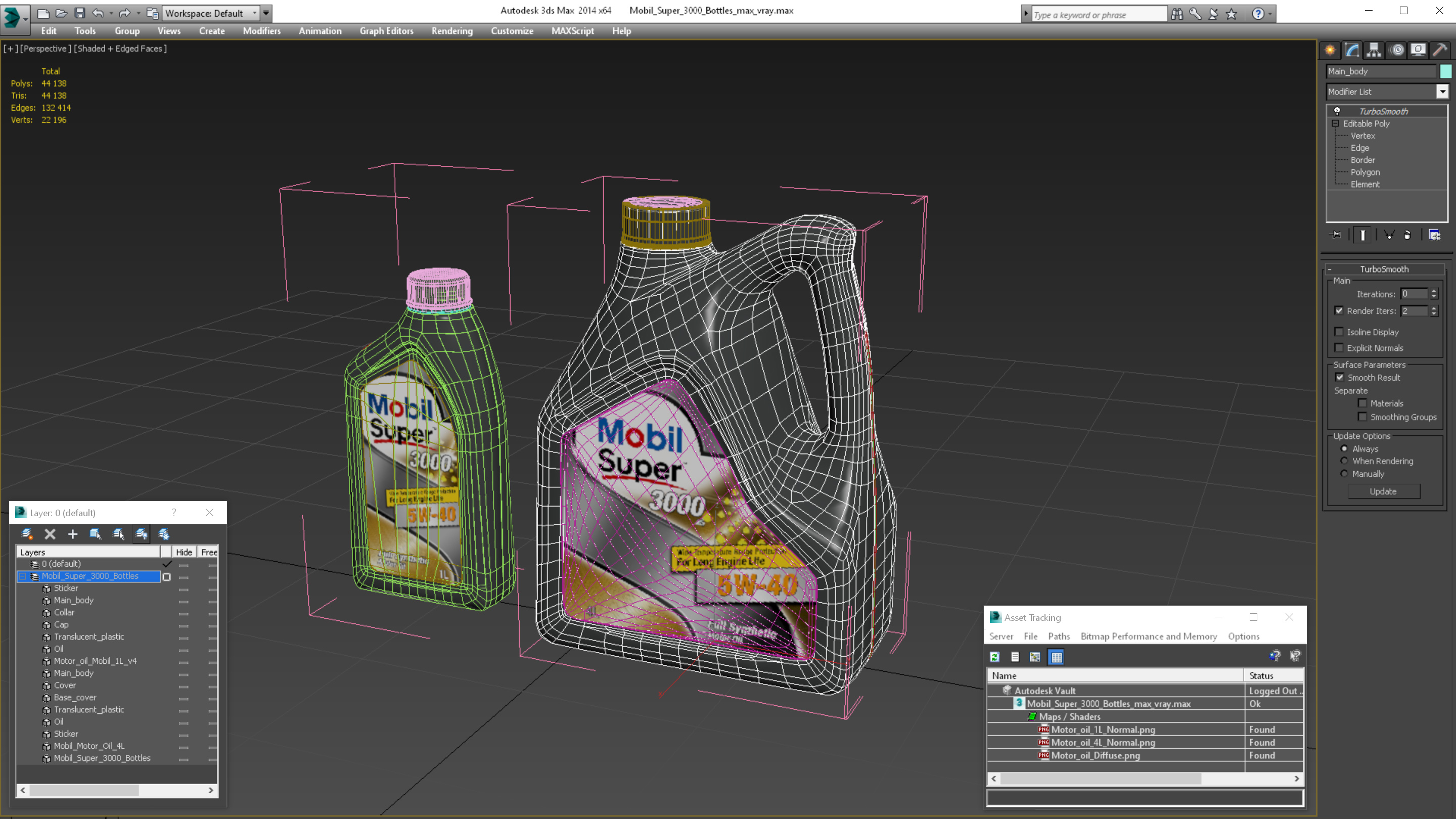The image size is (1456, 819).
Task: Click the Open File folder icon
Action: tap(62, 13)
